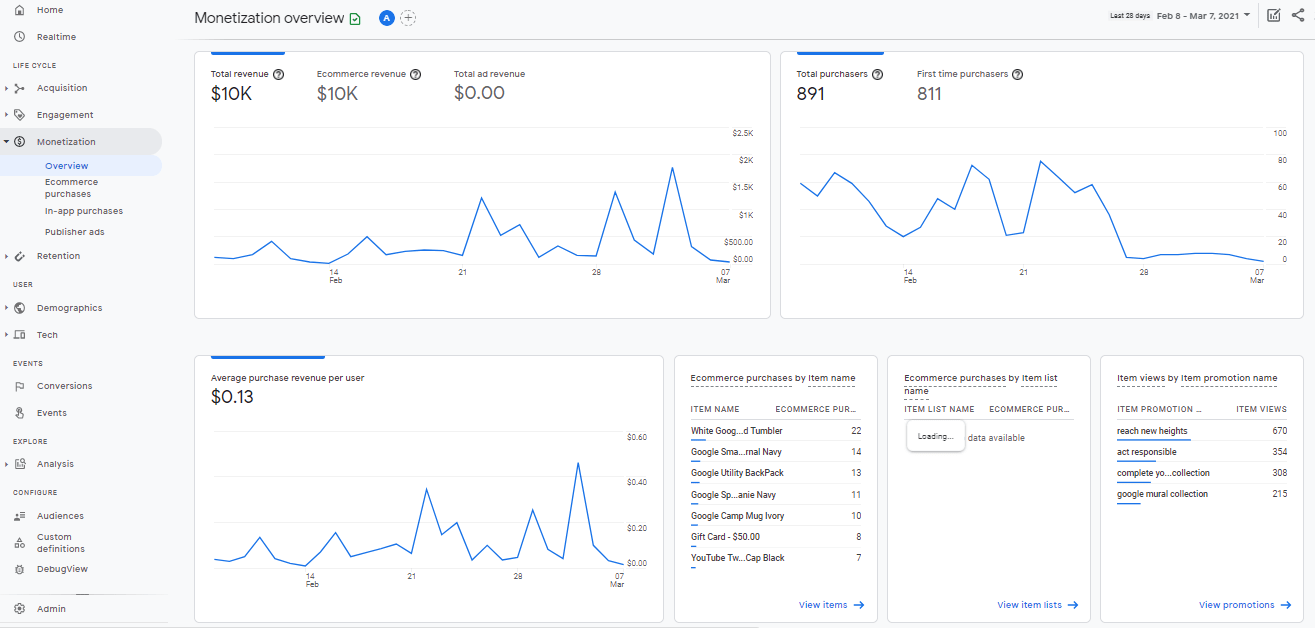Click help icon beside Ecommerce revenue
This screenshot has width=1315, height=628.
(x=415, y=74)
